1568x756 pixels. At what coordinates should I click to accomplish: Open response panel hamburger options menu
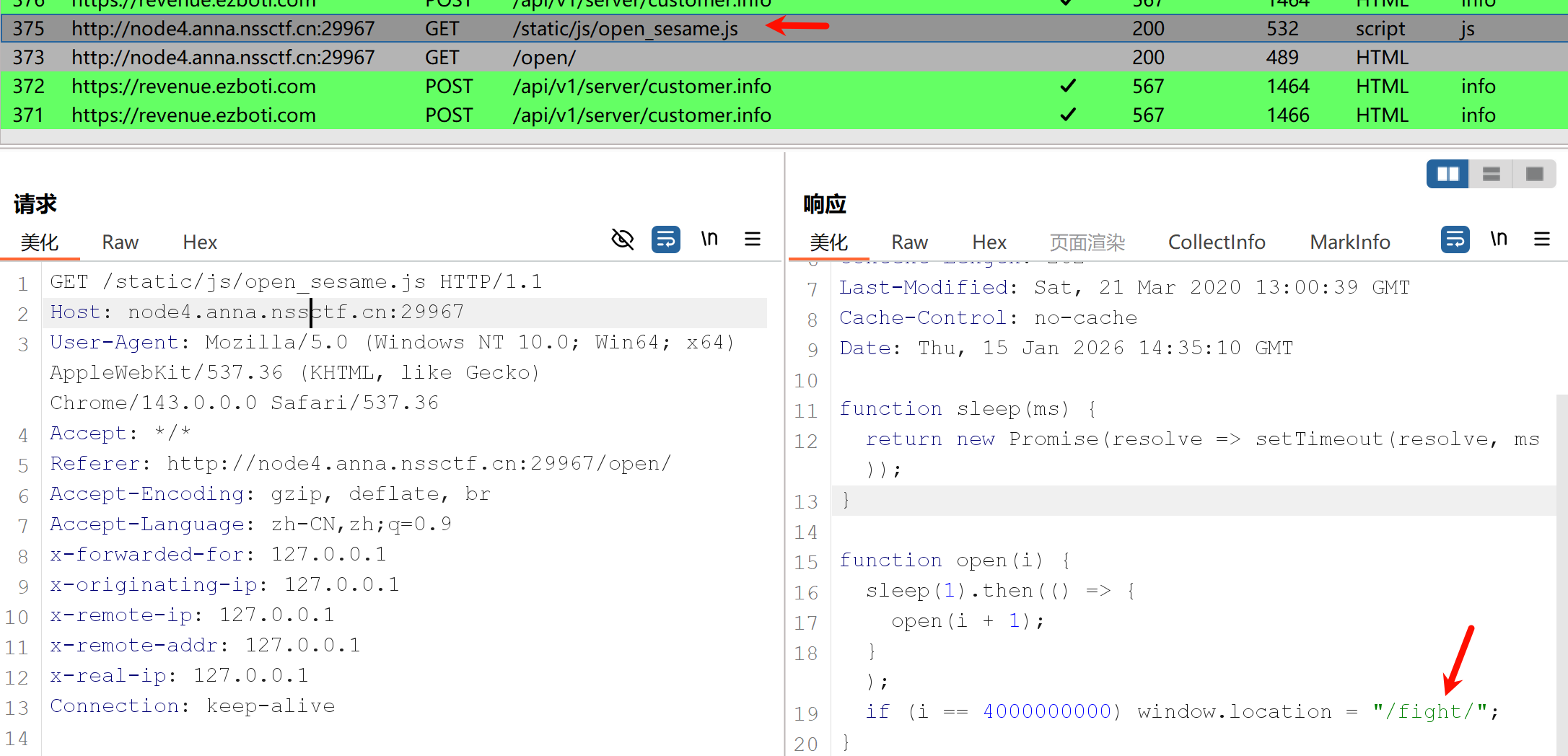pos(1542,239)
